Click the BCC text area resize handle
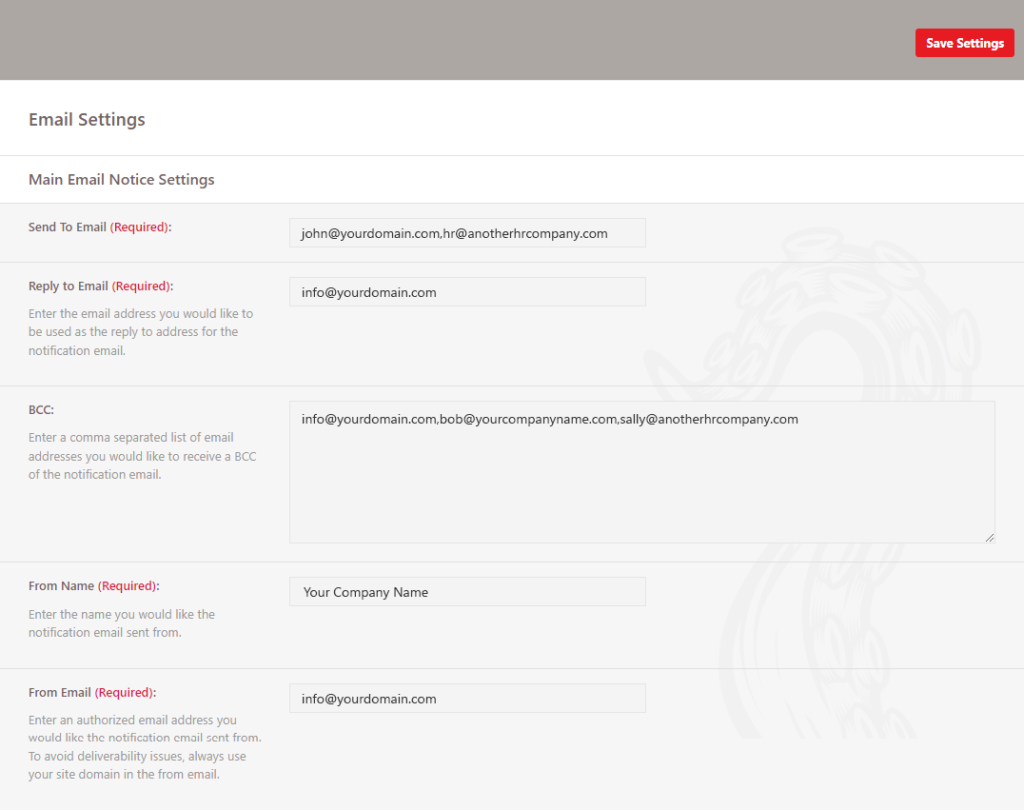 click(x=989, y=537)
